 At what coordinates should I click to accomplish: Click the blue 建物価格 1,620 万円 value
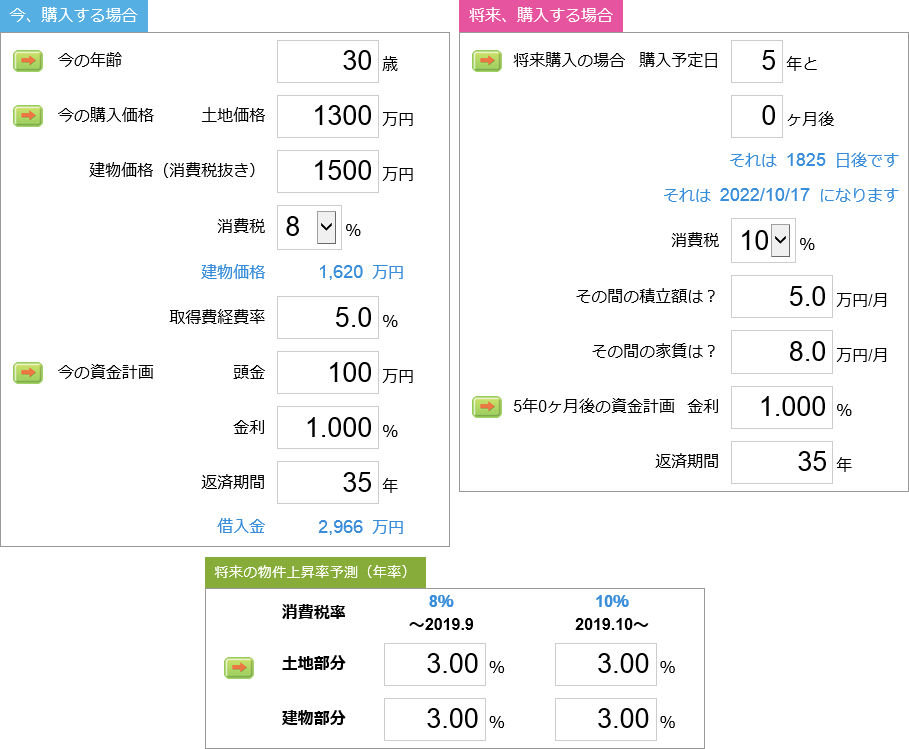click(342, 271)
